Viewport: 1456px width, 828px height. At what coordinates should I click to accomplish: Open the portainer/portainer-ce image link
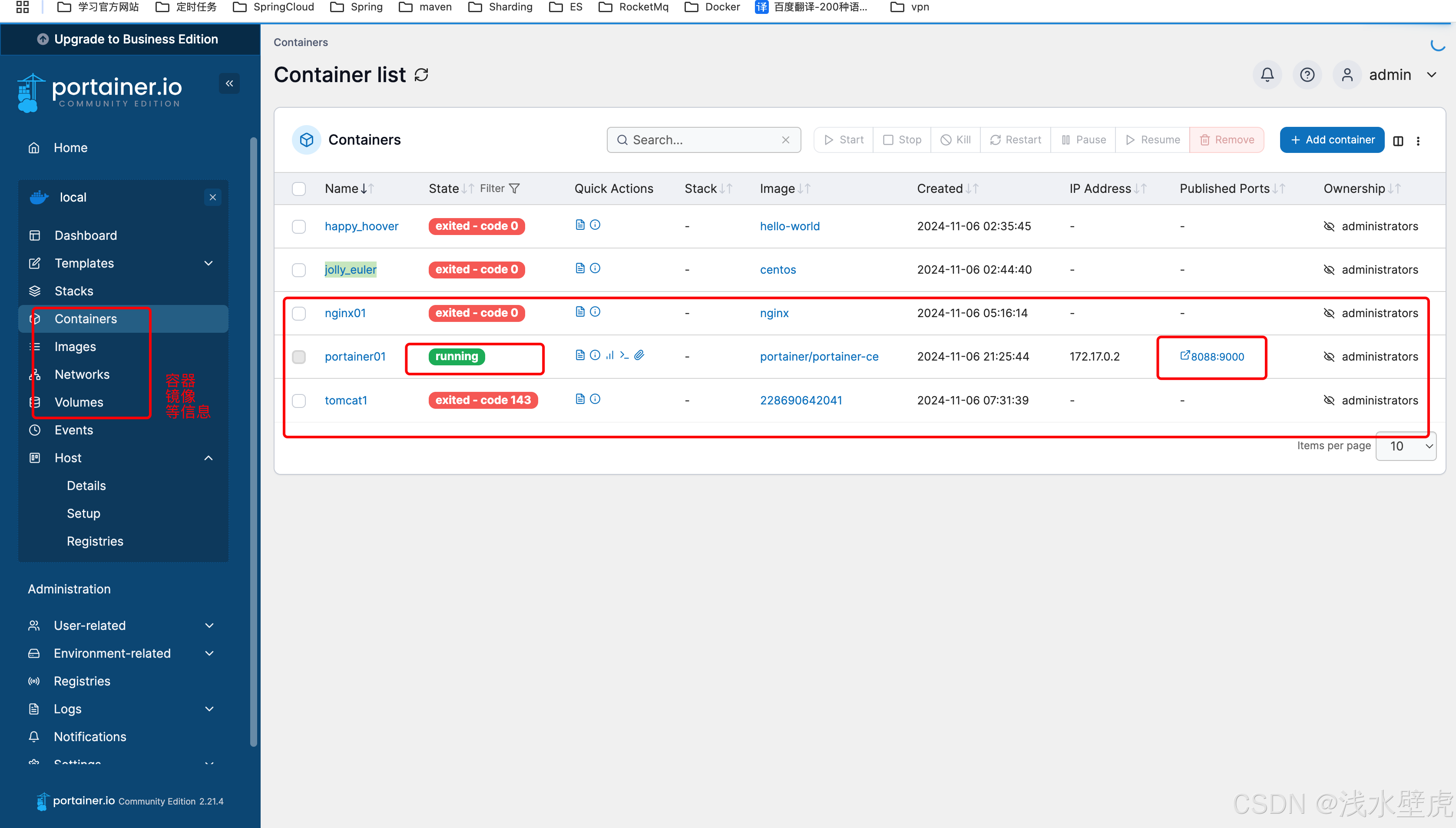pos(819,357)
